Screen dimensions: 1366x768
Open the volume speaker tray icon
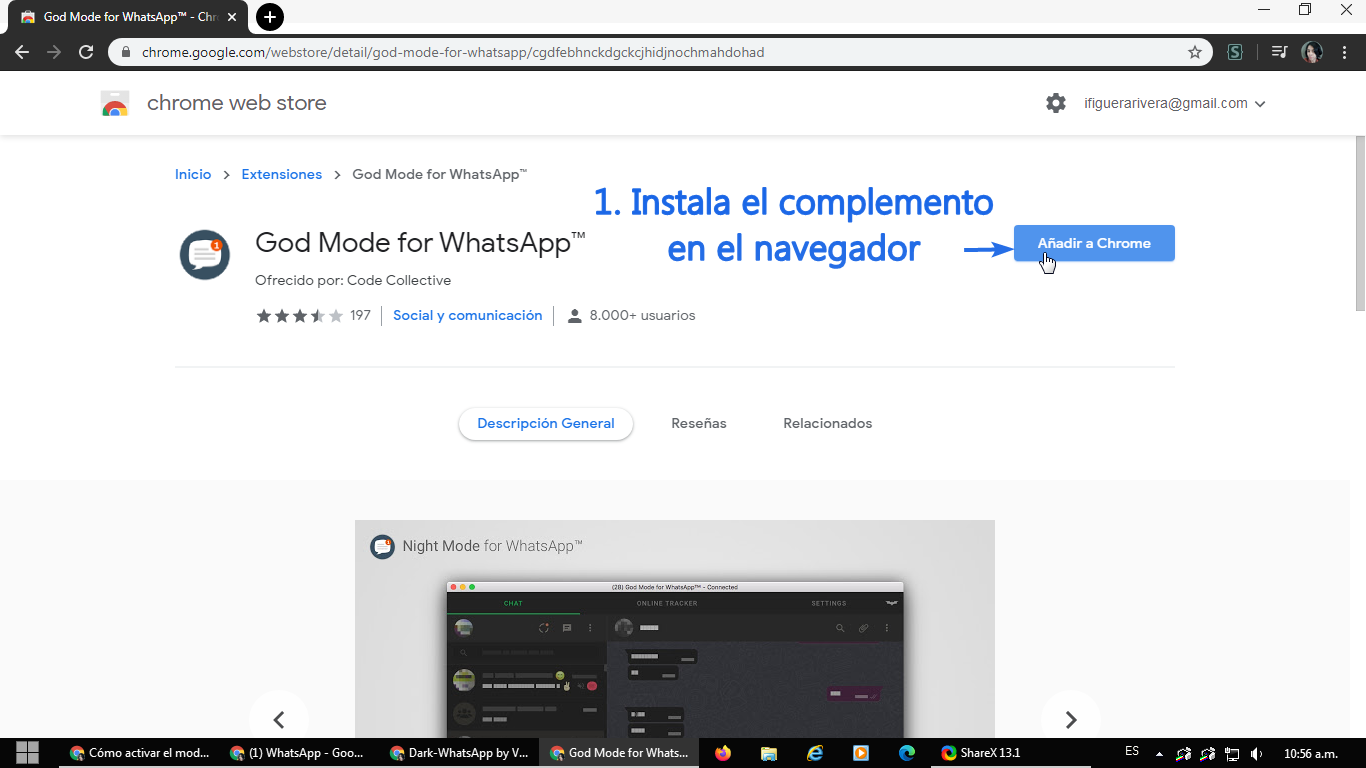(x=1256, y=754)
